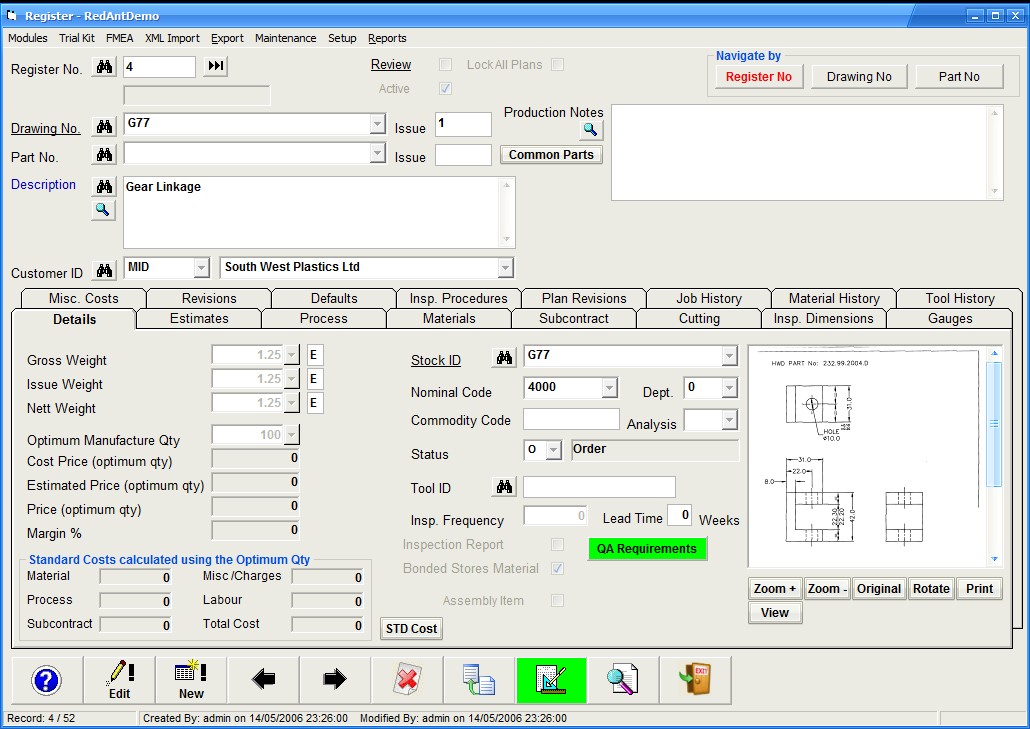The height and width of the screenshot is (729, 1030).
Task: Open the Production Notes magnifier icon
Action: tap(590, 130)
